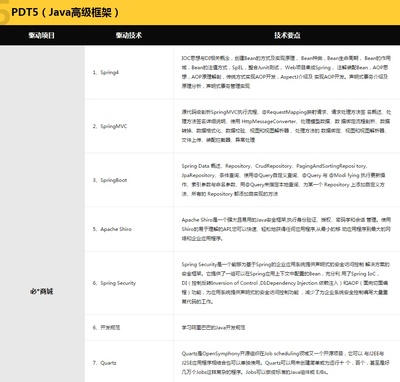Viewport: 400px width, 382px height.
Task: Click the Spring Security description paragraph
Action: (286, 283)
